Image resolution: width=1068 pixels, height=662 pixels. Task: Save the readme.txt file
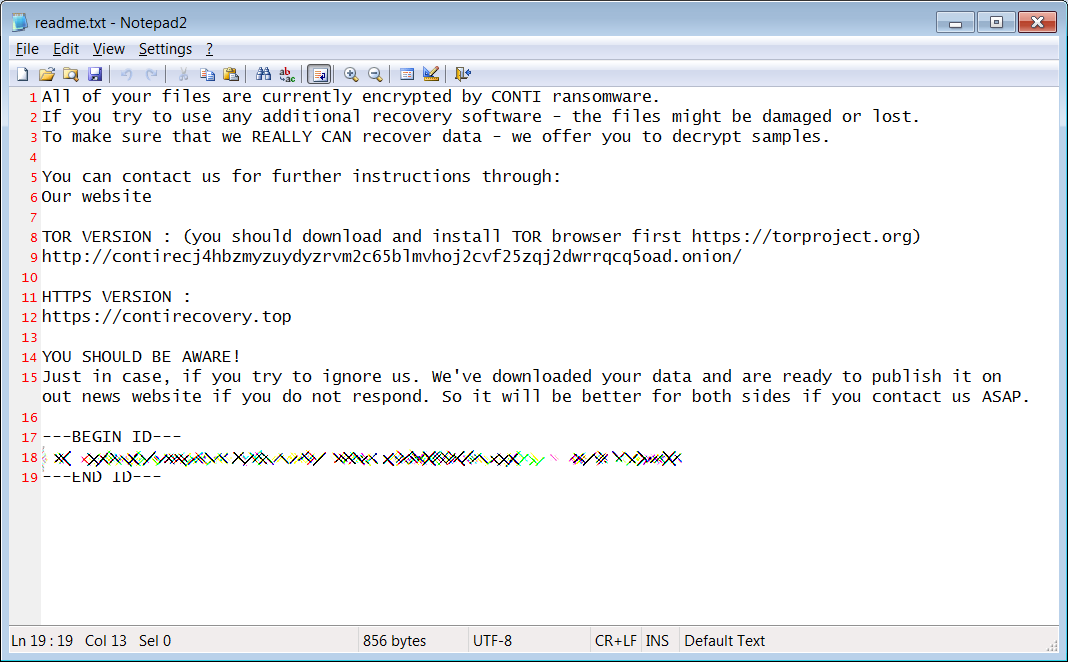pos(95,74)
